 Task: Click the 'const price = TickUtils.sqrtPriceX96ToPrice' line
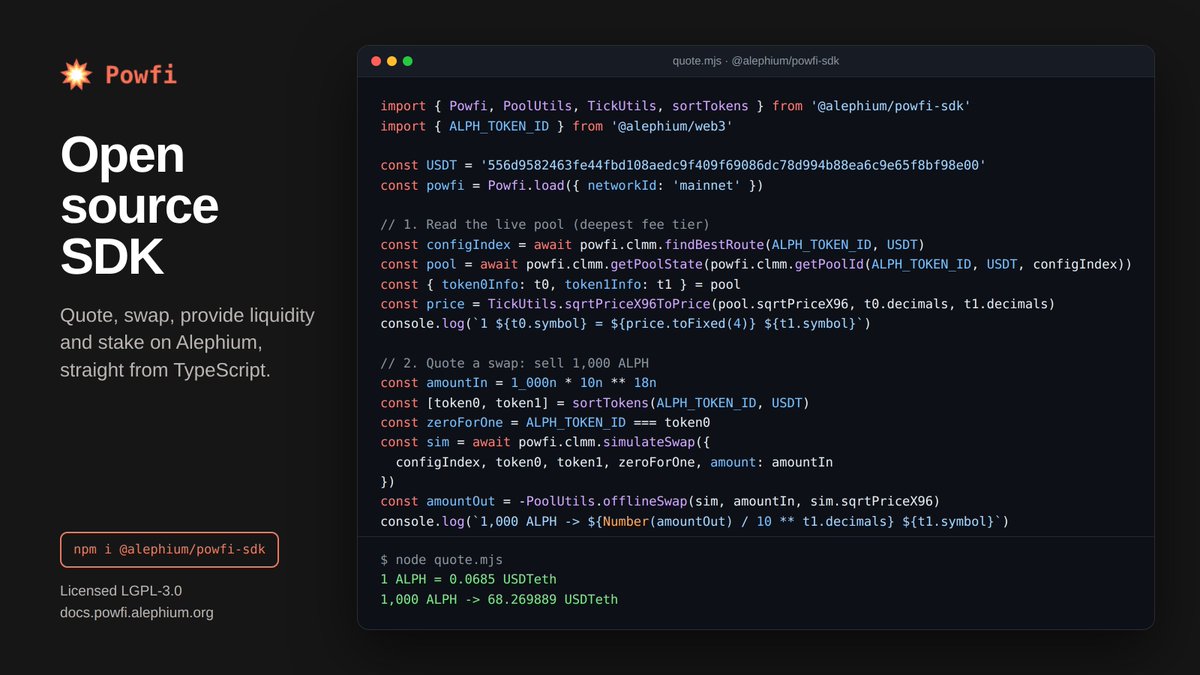[718, 304]
